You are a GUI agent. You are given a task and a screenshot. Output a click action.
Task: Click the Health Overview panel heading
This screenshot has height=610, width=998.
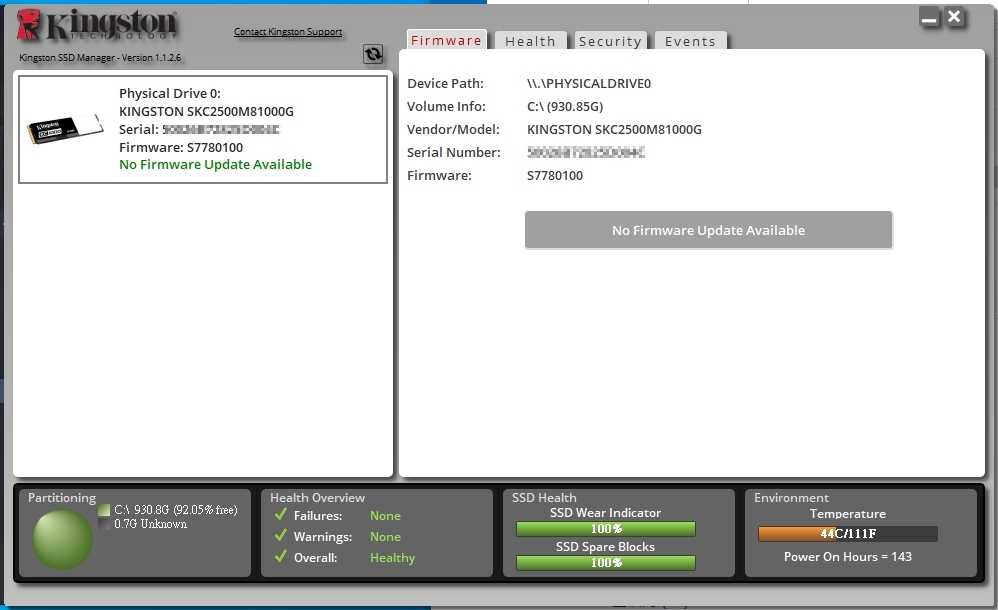[317, 497]
